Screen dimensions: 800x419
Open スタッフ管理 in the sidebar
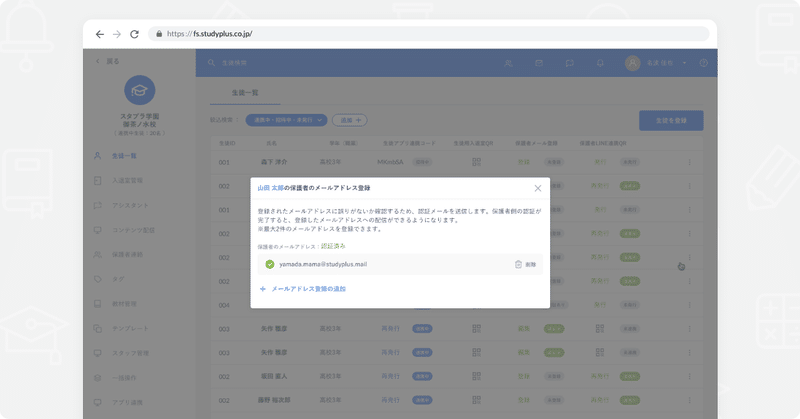(x=130, y=353)
